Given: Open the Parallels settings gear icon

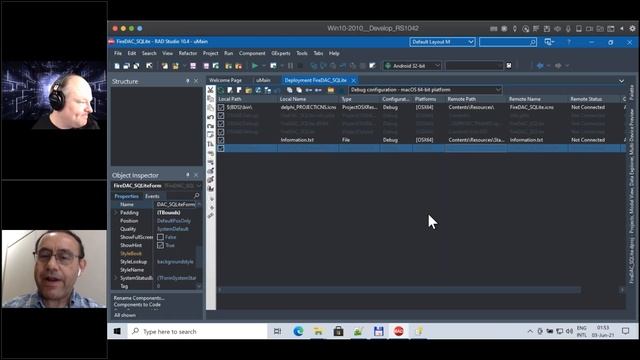Looking at the screenshot, I should (x=632, y=29).
